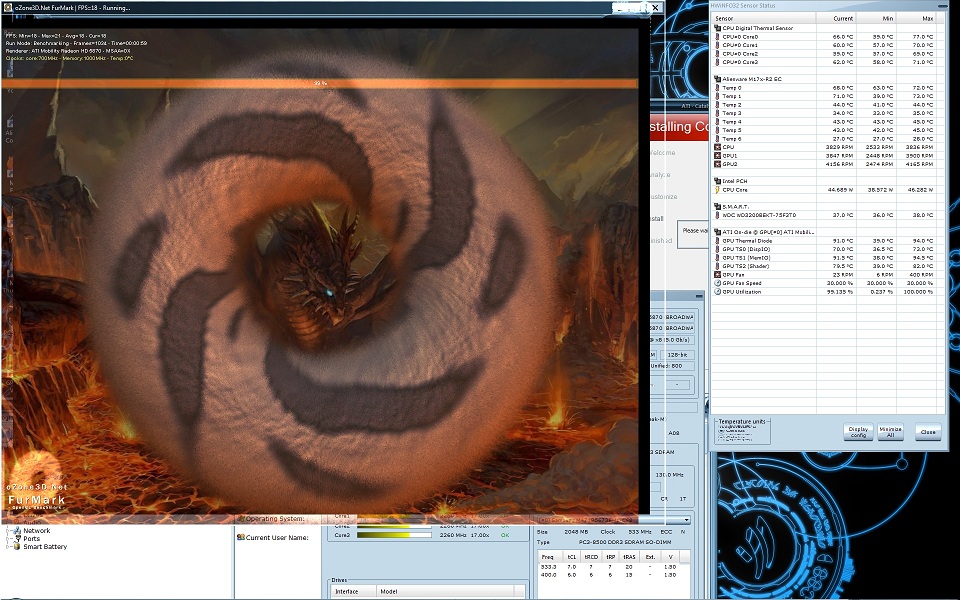Screen dimensions: 960x600
Task: Click thermometer icon for GPU Thermal Diode
Action: pyautogui.click(x=718, y=241)
